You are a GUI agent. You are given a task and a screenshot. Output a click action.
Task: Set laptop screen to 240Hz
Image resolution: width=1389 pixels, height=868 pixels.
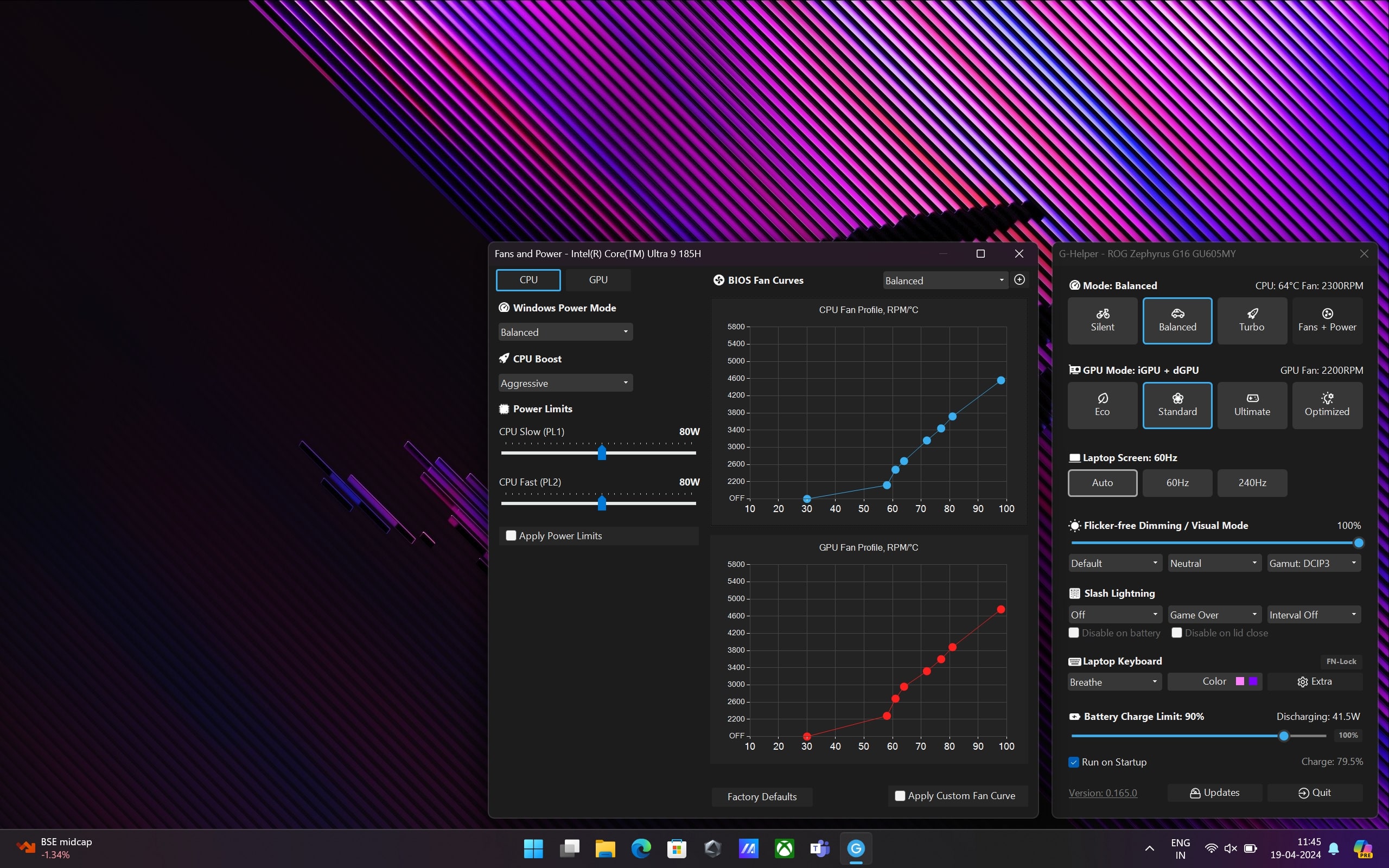(1252, 483)
